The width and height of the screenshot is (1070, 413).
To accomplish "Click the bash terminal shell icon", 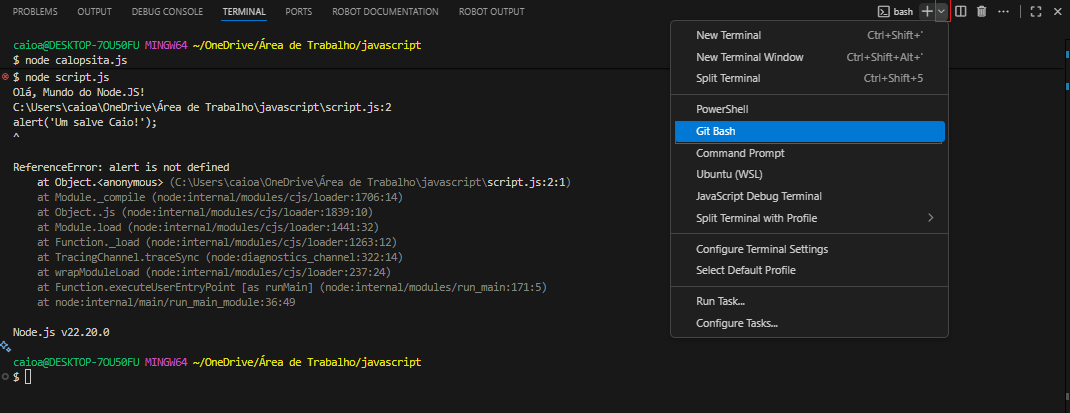I will click(x=884, y=11).
